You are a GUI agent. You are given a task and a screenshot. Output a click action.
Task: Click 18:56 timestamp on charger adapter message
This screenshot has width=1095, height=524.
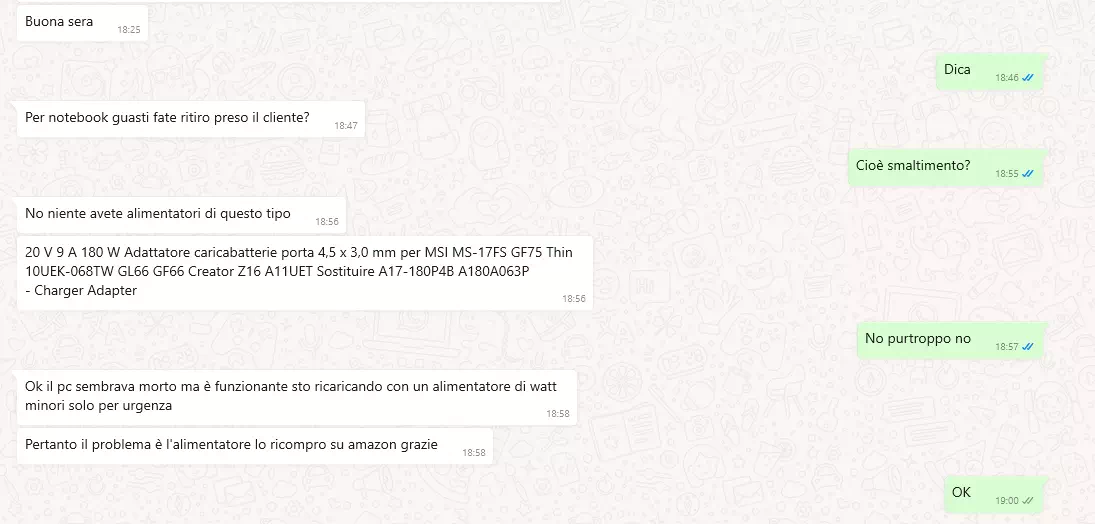pyautogui.click(x=574, y=299)
